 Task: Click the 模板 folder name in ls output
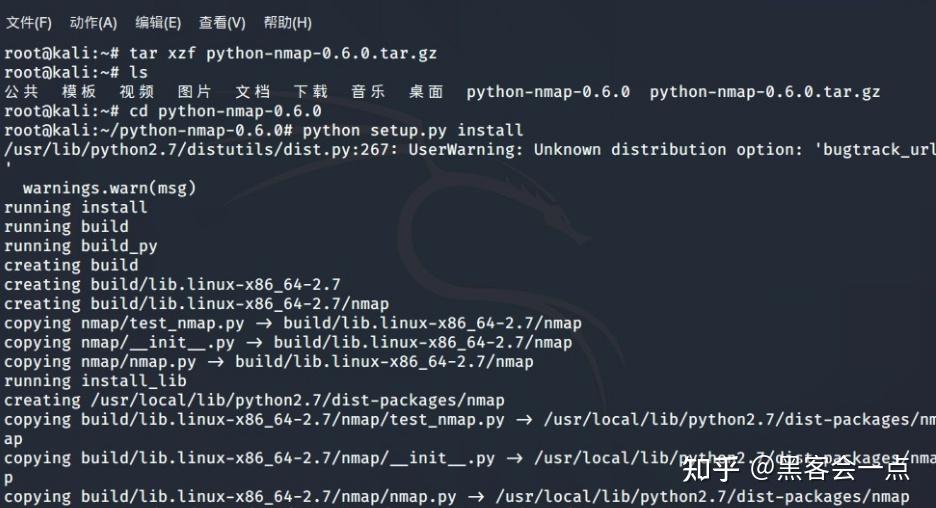coord(79,92)
